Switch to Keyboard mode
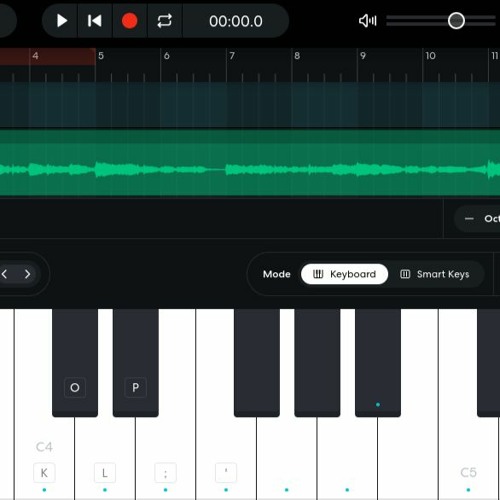Image resolution: width=500 pixels, height=500 pixels. click(x=344, y=274)
